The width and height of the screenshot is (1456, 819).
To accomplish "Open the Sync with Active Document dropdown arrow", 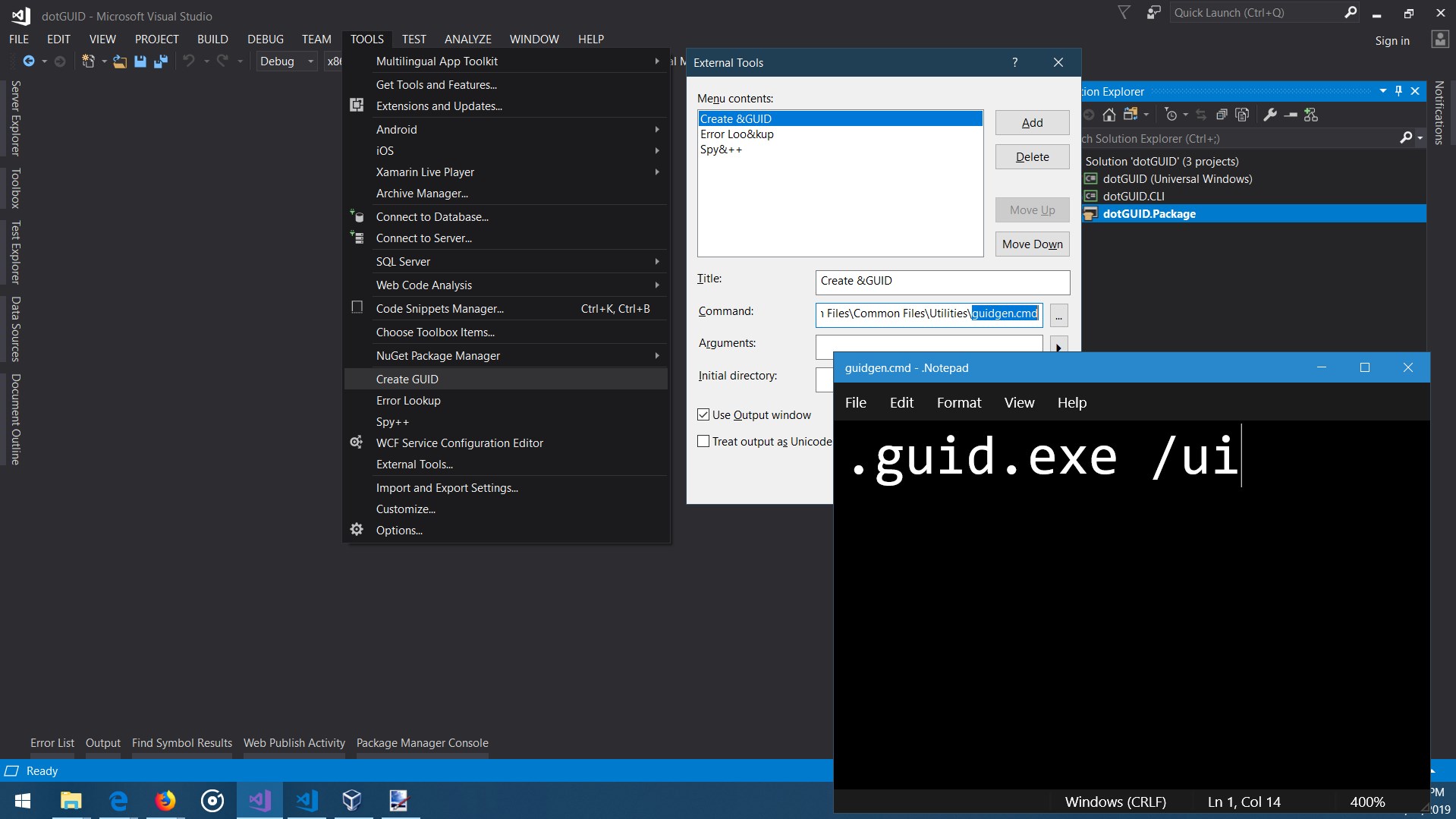I will tap(1147, 115).
